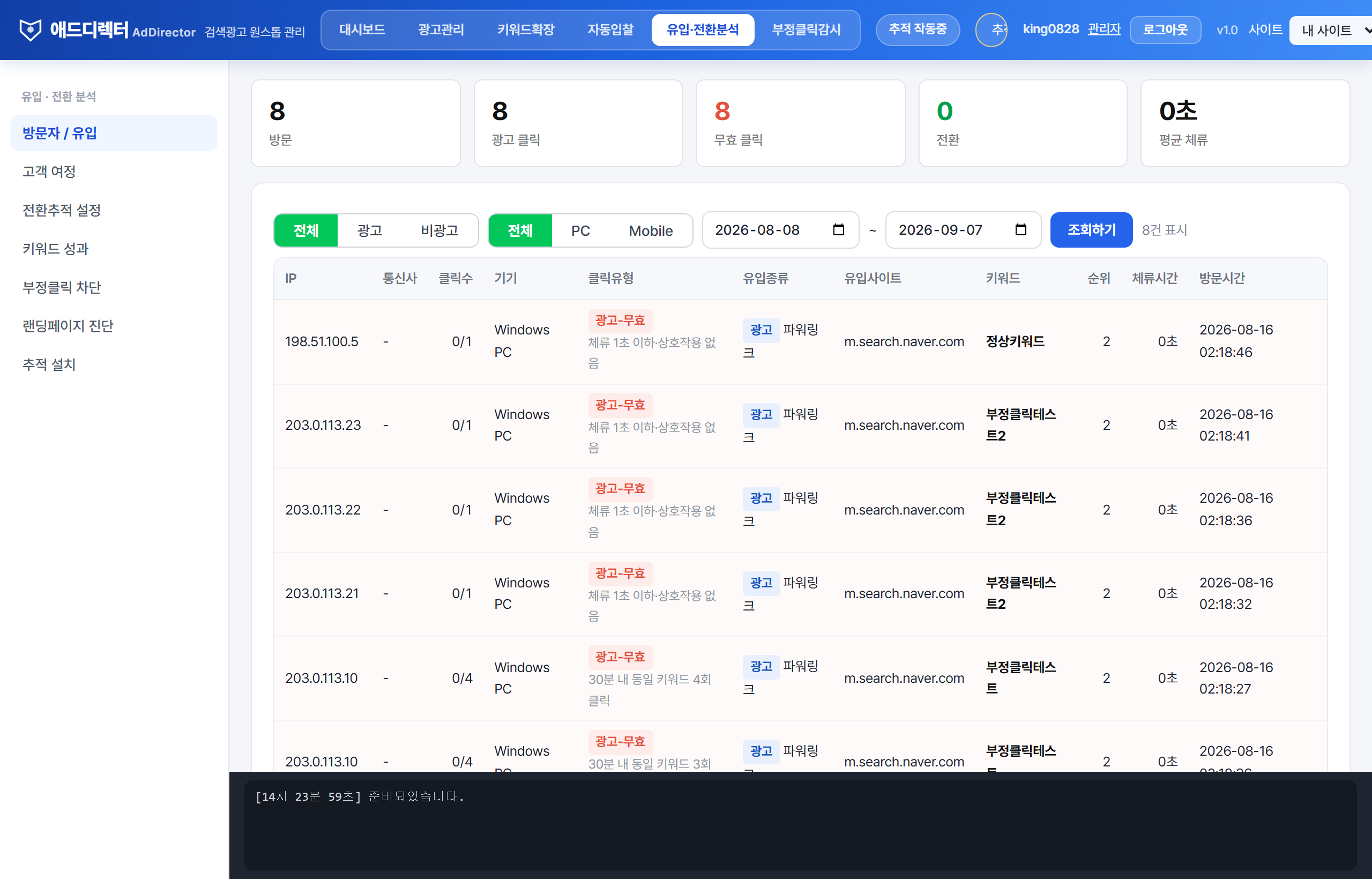Click the start date field 2026-08-08
This screenshot has width=1372, height=879.
click(x=780, y=230)
